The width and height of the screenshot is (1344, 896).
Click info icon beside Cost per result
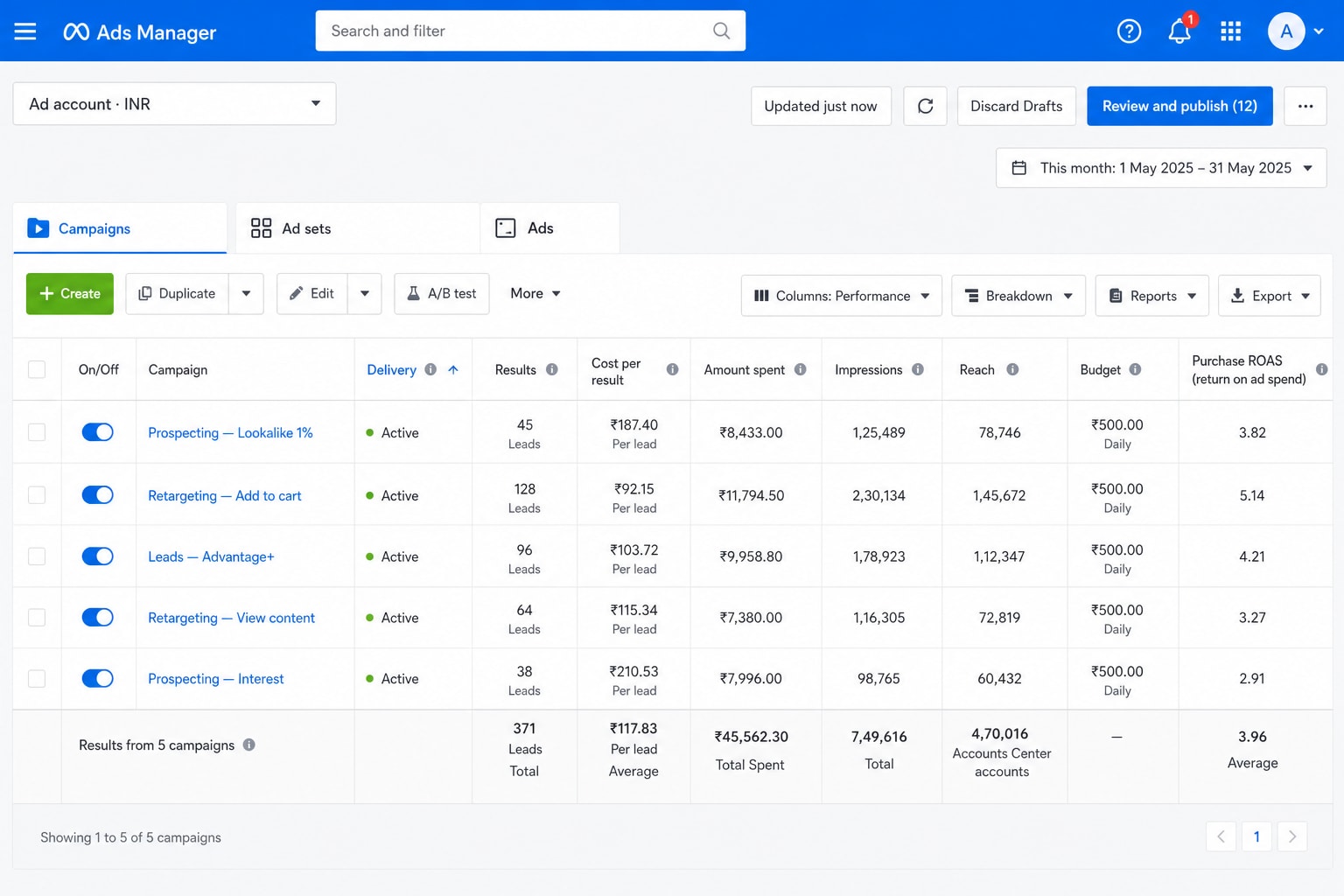click(672, 369)
